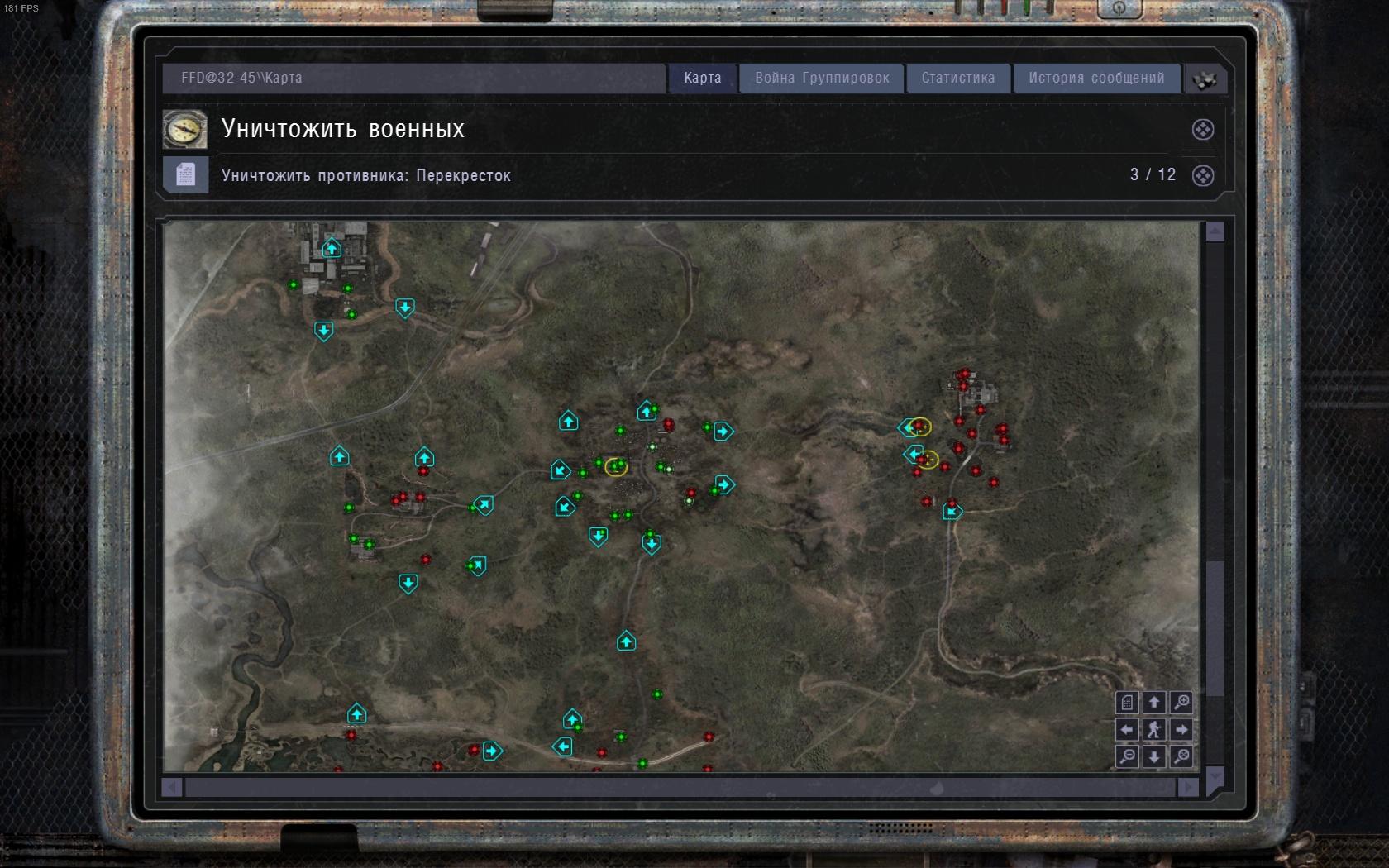Center map on player soldier icon

coord(1154,729)
